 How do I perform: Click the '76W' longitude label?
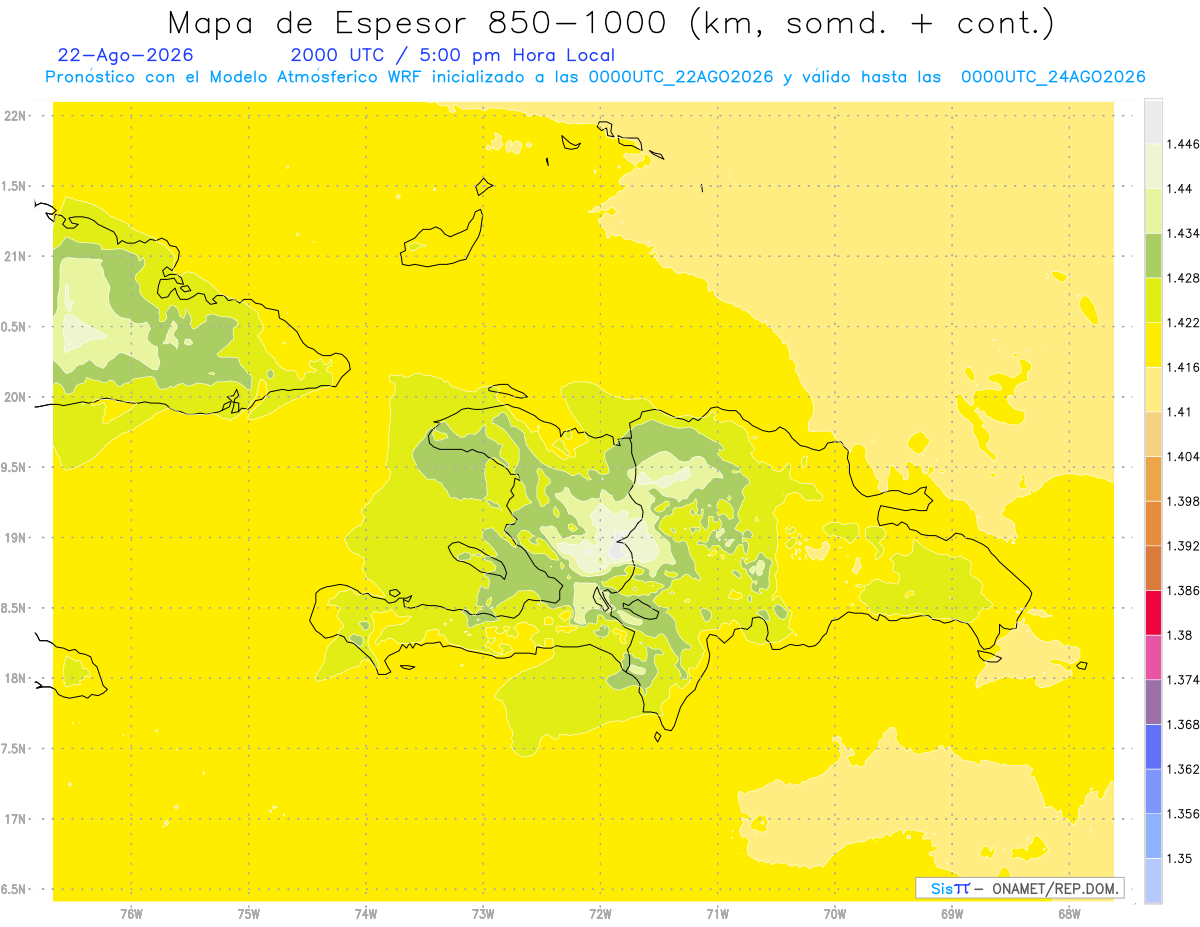click(x=131, y=914)
